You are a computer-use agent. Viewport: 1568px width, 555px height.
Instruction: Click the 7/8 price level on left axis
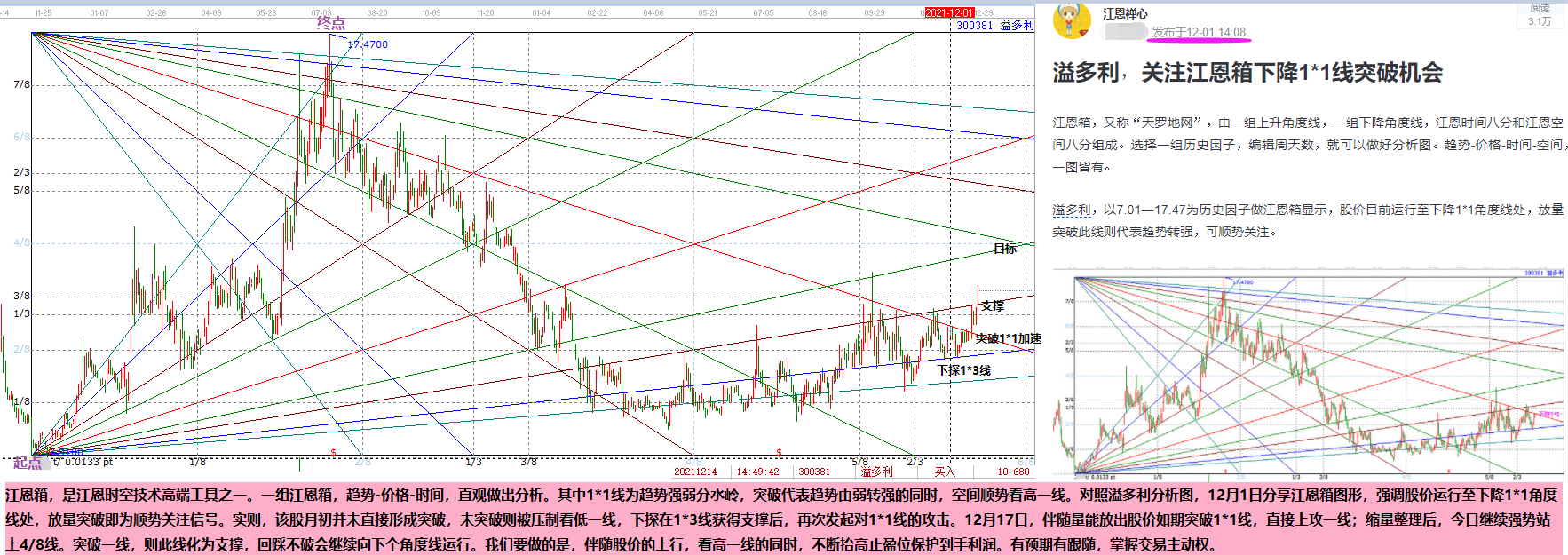pyautogui.click(x=21, y=84)
